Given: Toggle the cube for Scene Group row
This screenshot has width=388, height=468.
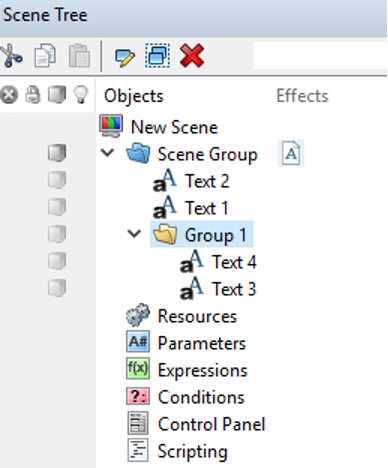Looking at the screenshot, I should (57, 153).
